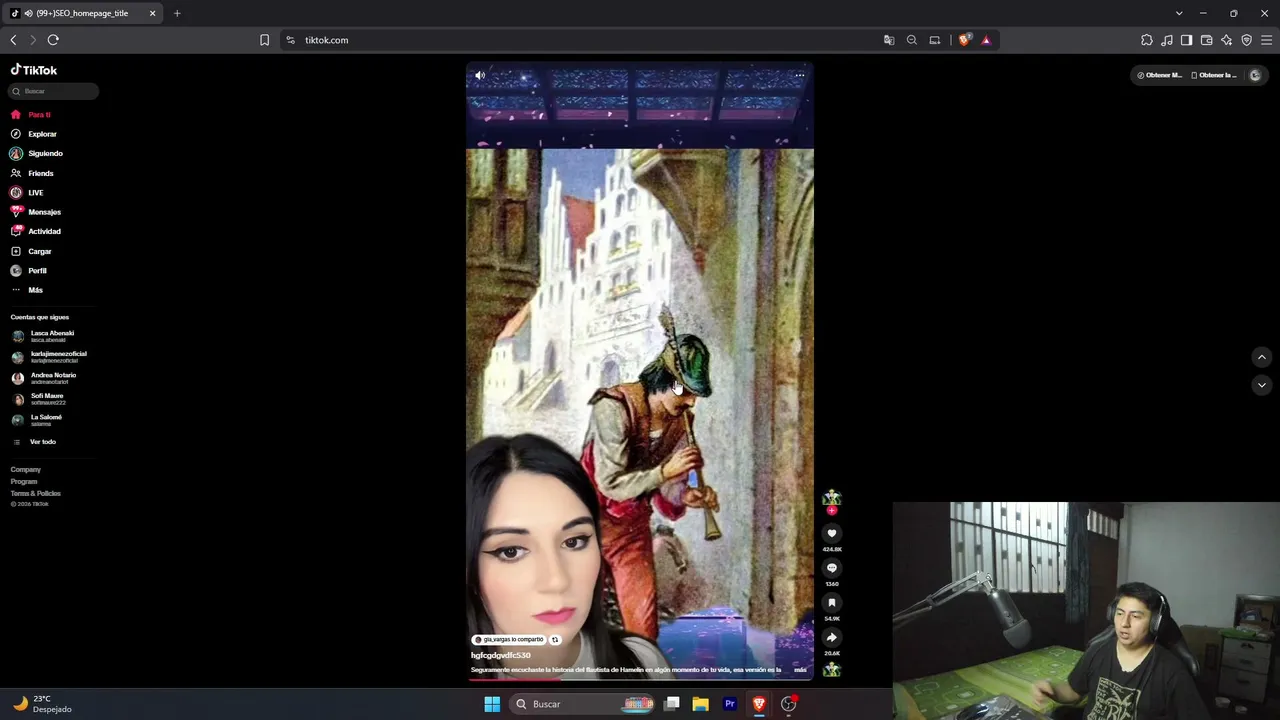Open the Program footer link
1280x720 pixels.
tap(24, 482)
